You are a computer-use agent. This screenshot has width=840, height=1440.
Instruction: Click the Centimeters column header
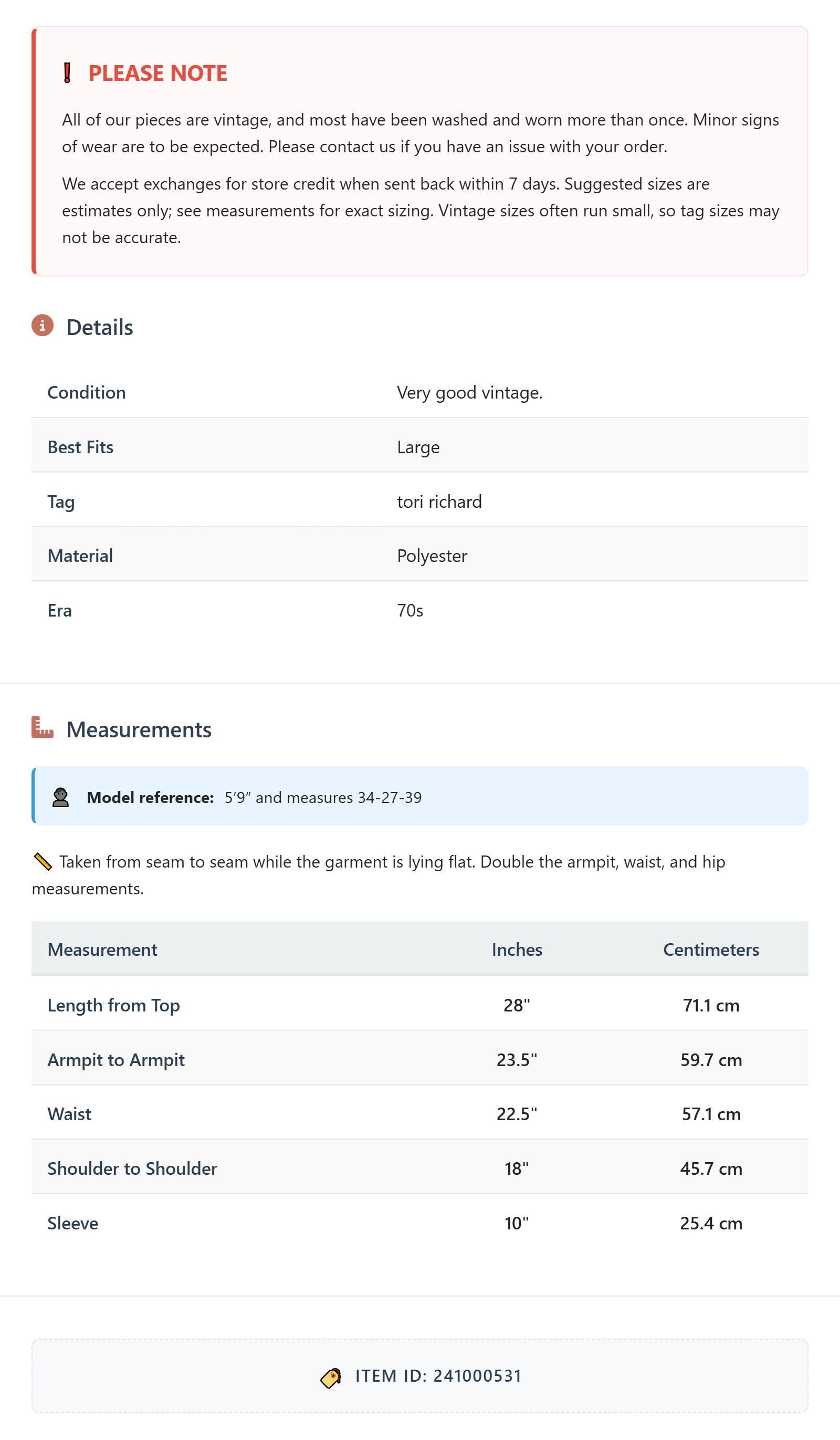click(711, 949)
